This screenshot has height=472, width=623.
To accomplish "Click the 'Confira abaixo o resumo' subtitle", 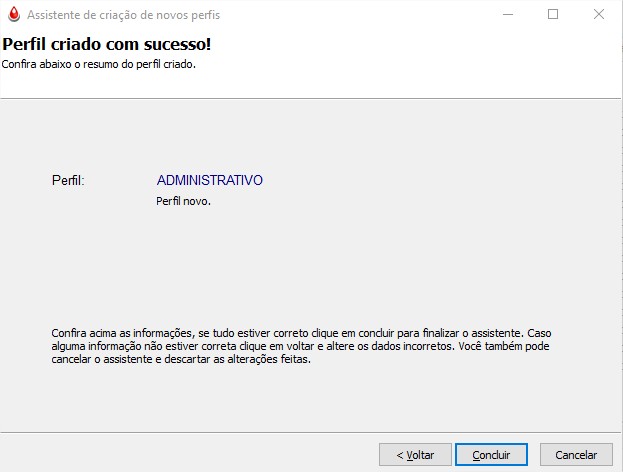I will point(99,64).
